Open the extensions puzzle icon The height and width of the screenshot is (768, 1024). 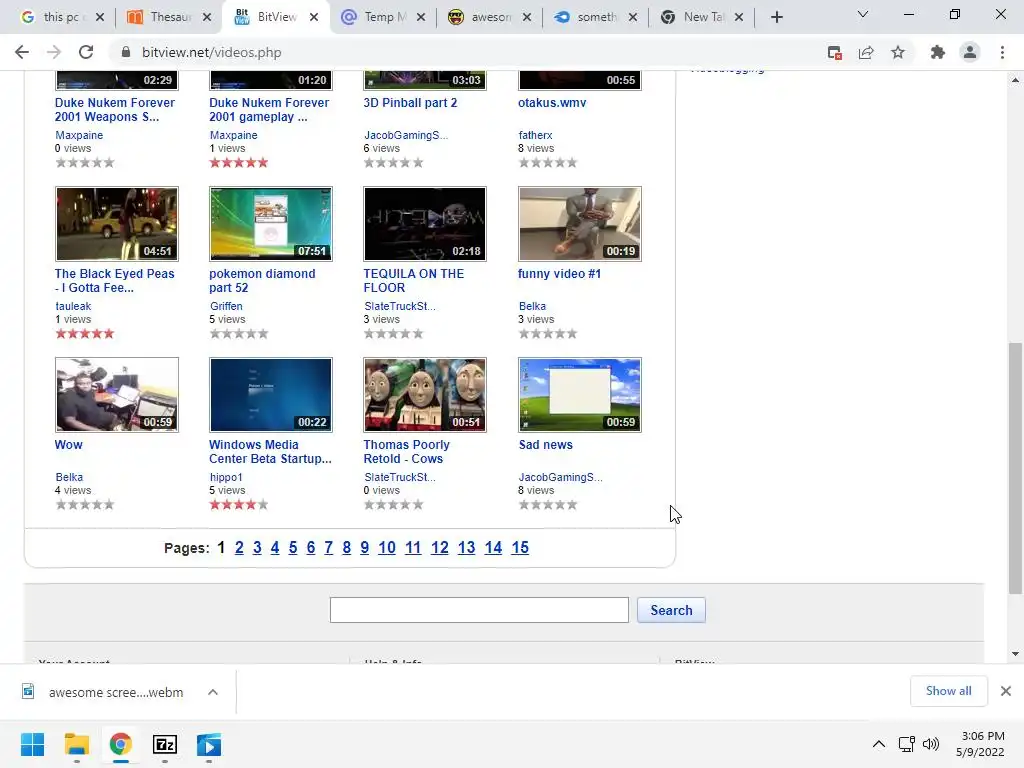pos(938,53)
